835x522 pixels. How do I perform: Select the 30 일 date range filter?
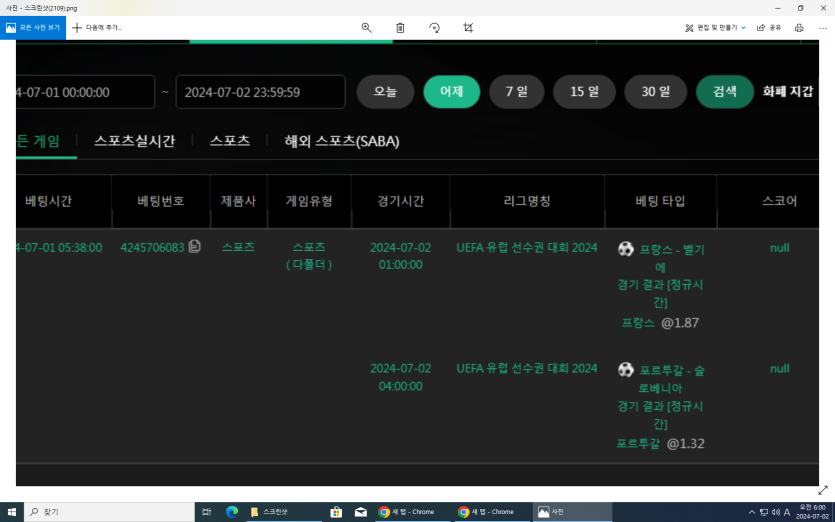(x=656, y=92)
